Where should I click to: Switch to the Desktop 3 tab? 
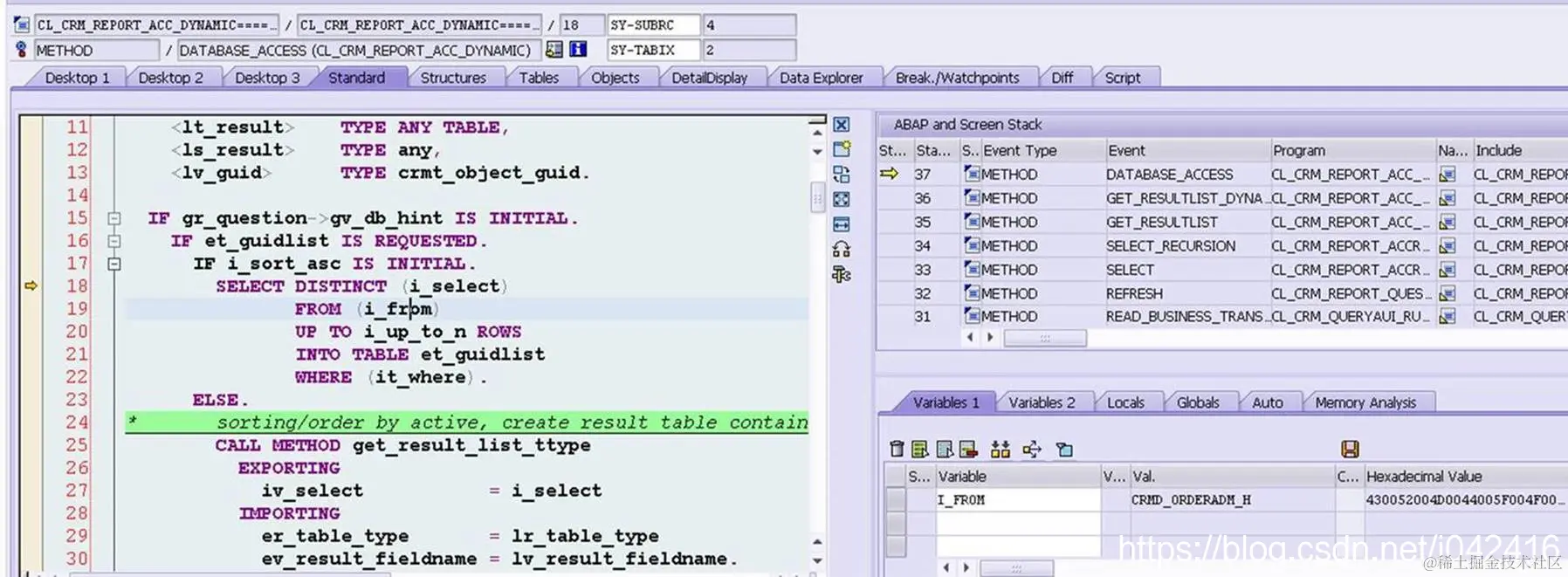tap(266, 78)
